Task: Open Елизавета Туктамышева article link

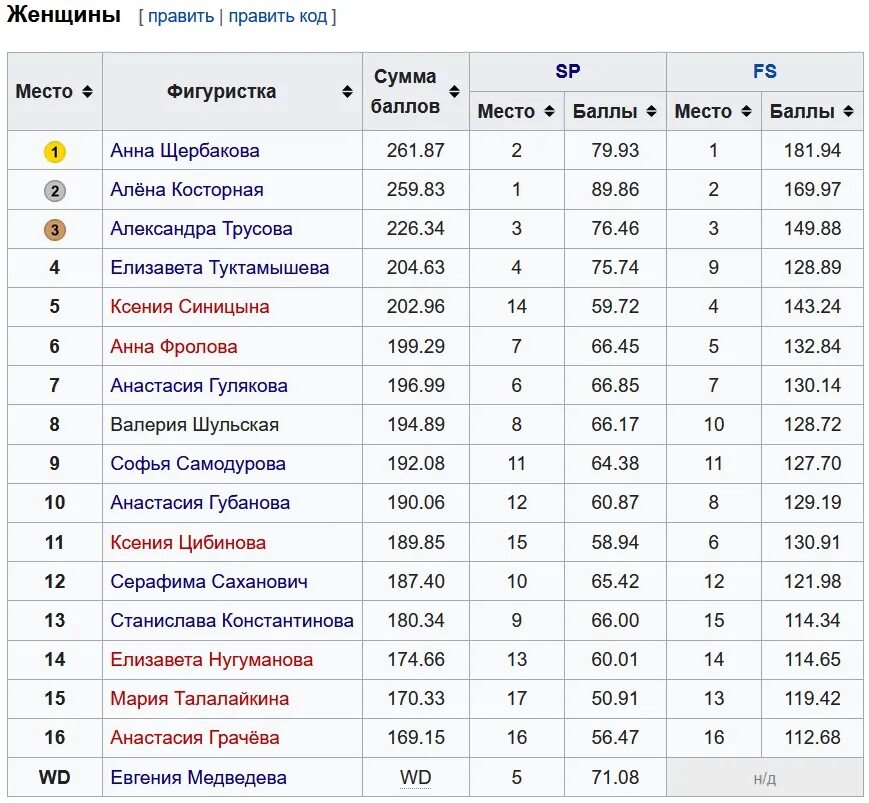Action: click(219, 268)
